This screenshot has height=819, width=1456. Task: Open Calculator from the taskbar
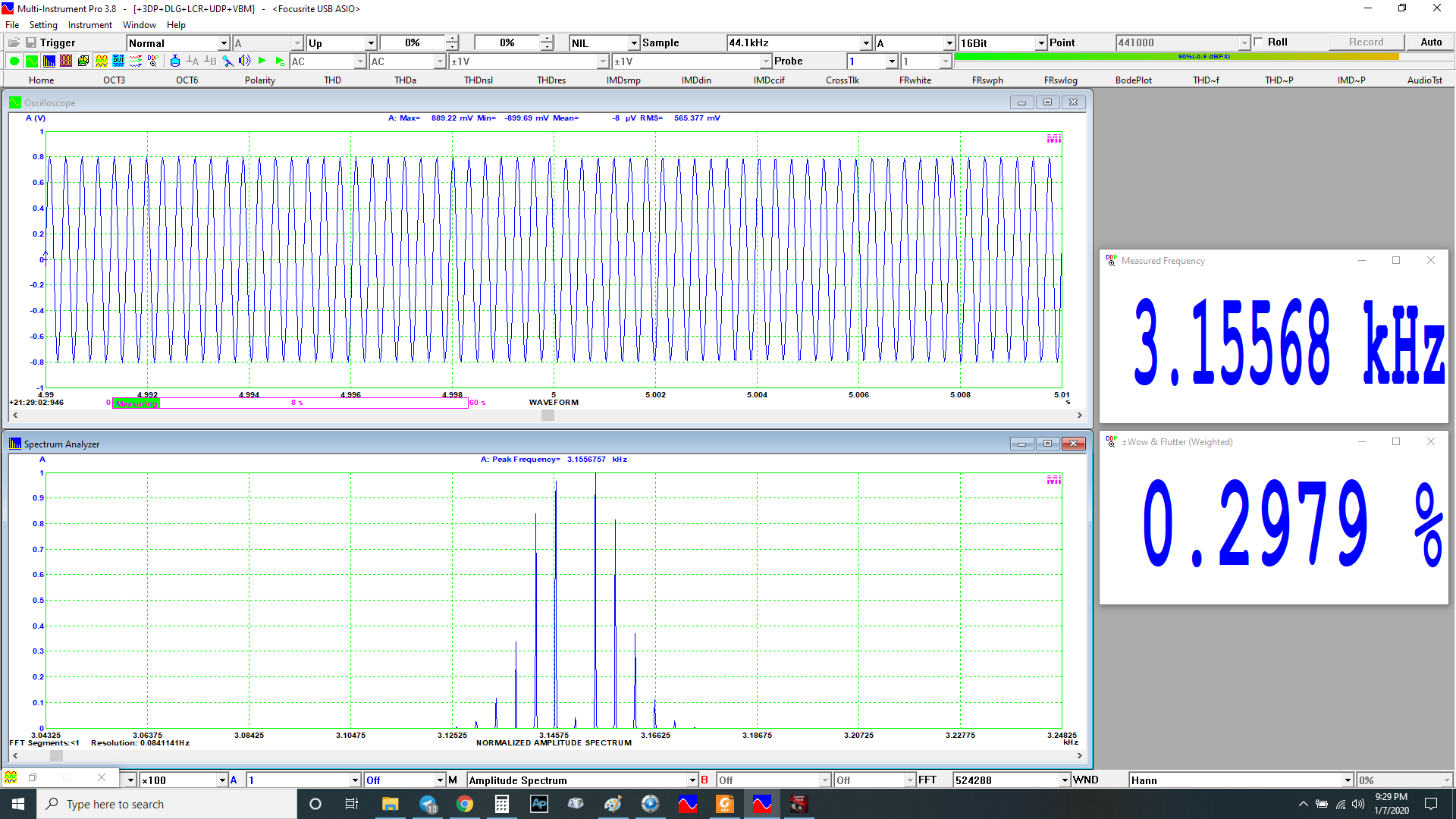tap(502, 804)
